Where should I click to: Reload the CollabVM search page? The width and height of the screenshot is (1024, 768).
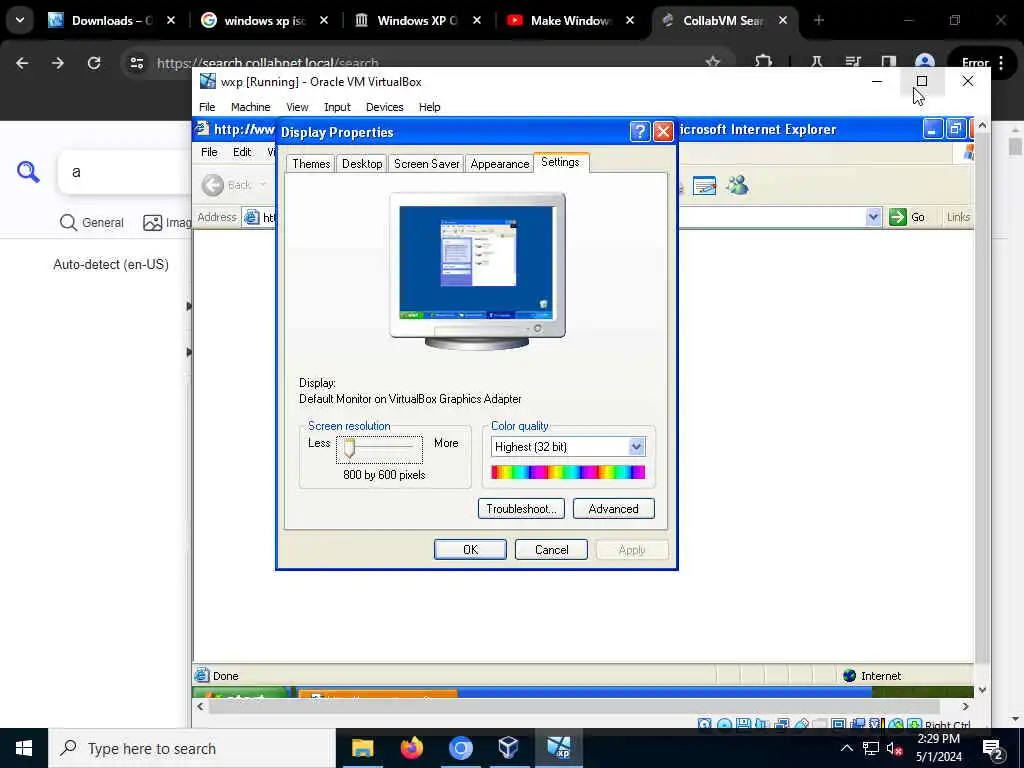coord(94,63)
